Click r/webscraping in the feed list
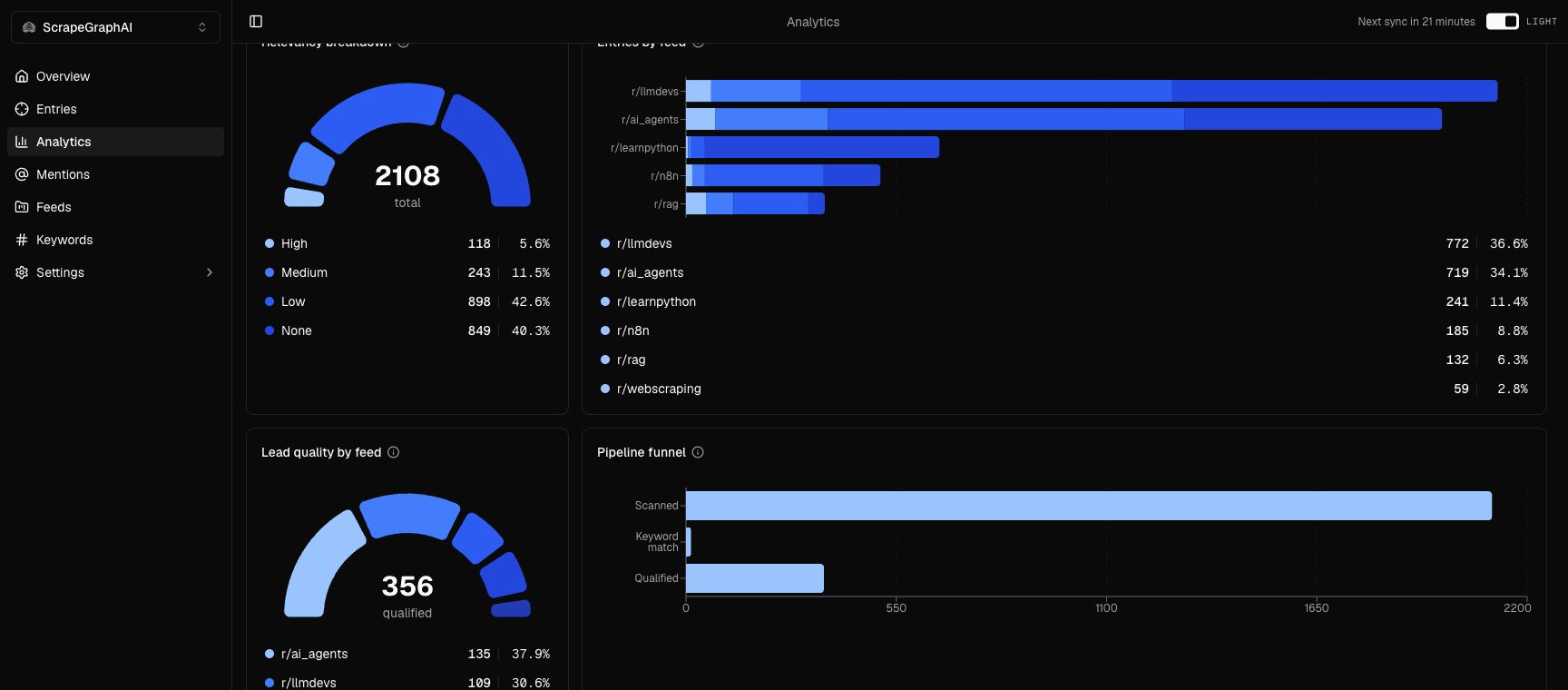The height and width of the screenshot is (690, 1568). (659, 389)
